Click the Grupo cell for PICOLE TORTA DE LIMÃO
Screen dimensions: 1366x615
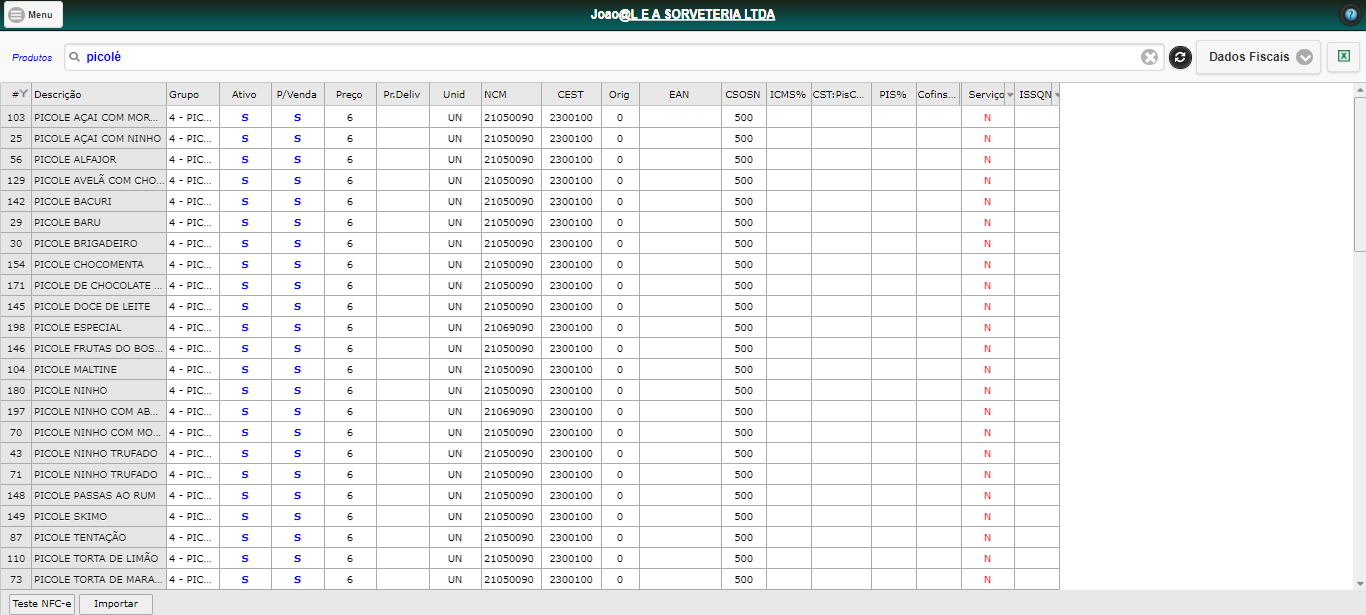(193, 558)
